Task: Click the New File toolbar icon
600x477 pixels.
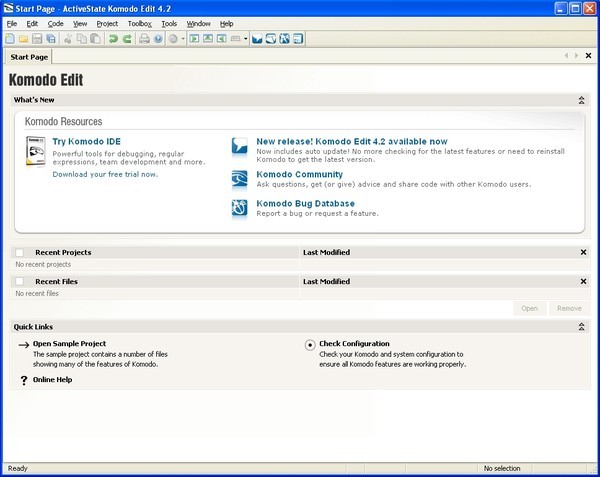Action: (10, 39)
